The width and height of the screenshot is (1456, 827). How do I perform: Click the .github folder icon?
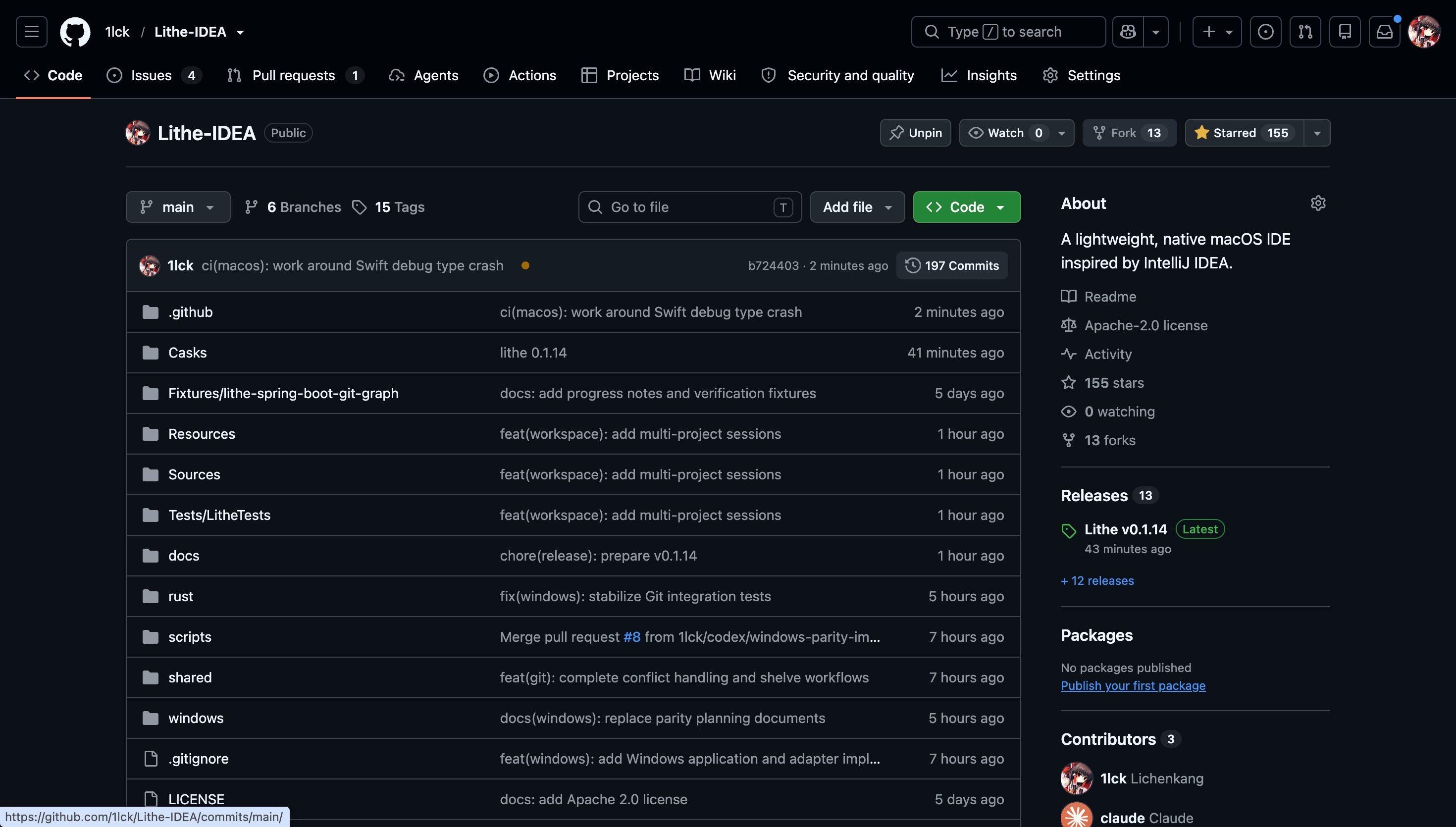[151, 312]
